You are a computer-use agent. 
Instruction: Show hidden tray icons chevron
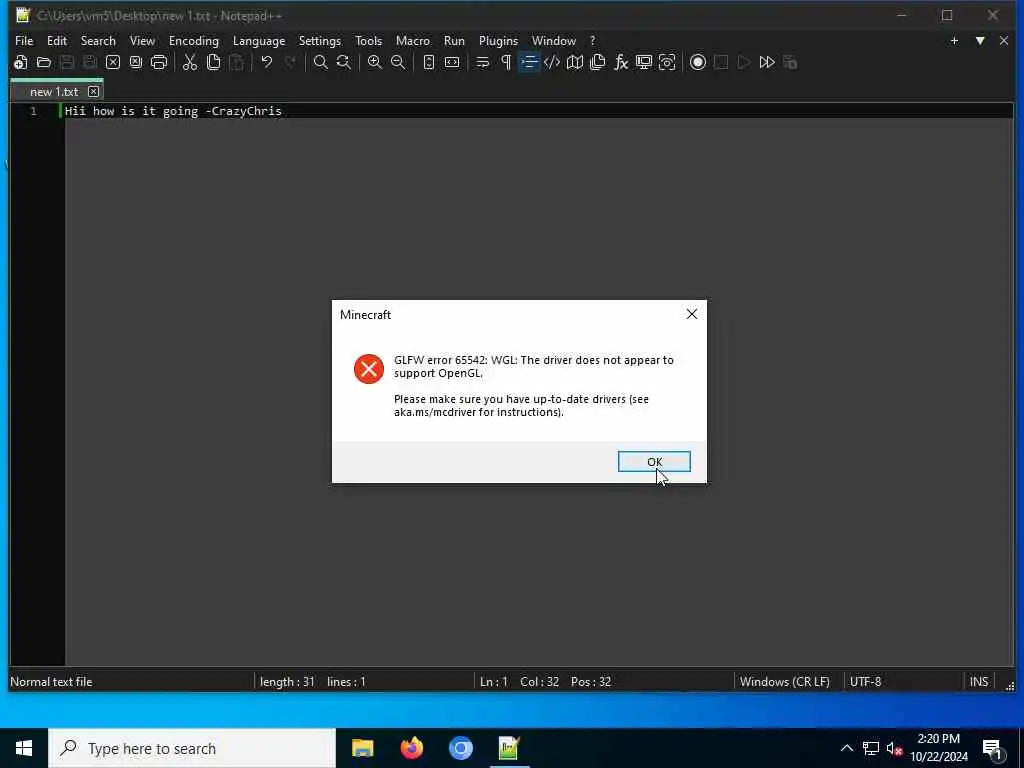pos(846,748)
